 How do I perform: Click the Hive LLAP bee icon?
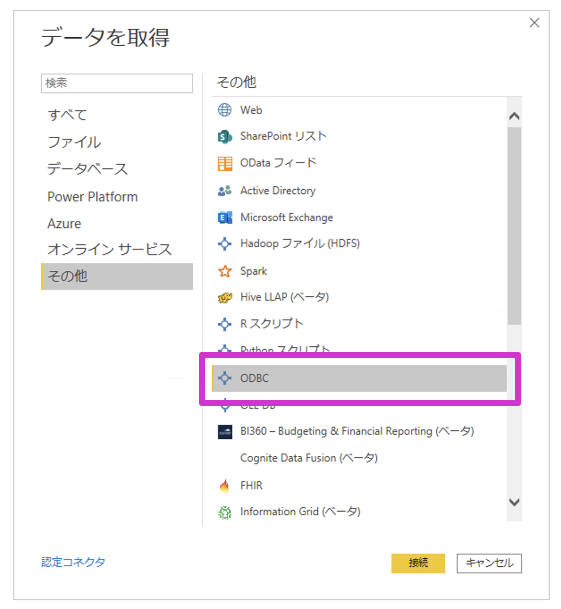pyautogui.click(x=225, y=298)
